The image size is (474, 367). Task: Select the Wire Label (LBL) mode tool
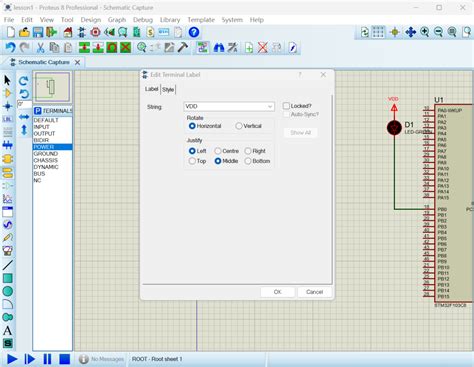click(x=7, y=119)
